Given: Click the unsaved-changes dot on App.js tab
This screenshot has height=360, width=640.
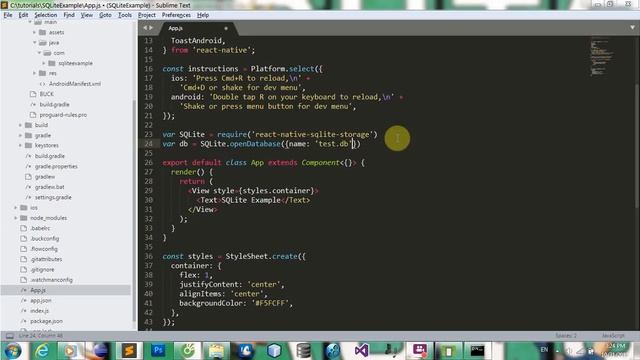Looking at the screenshot, I should point(226,28).
